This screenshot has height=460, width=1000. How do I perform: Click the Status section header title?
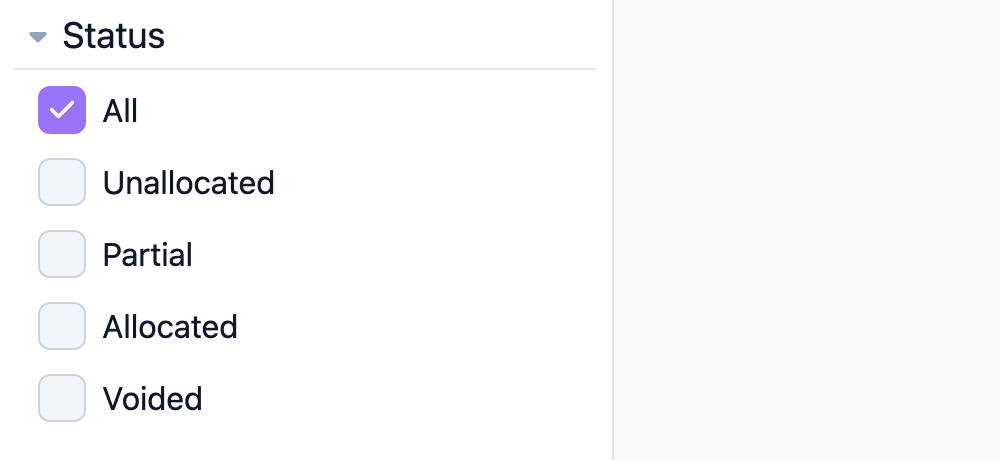point(114,35)
